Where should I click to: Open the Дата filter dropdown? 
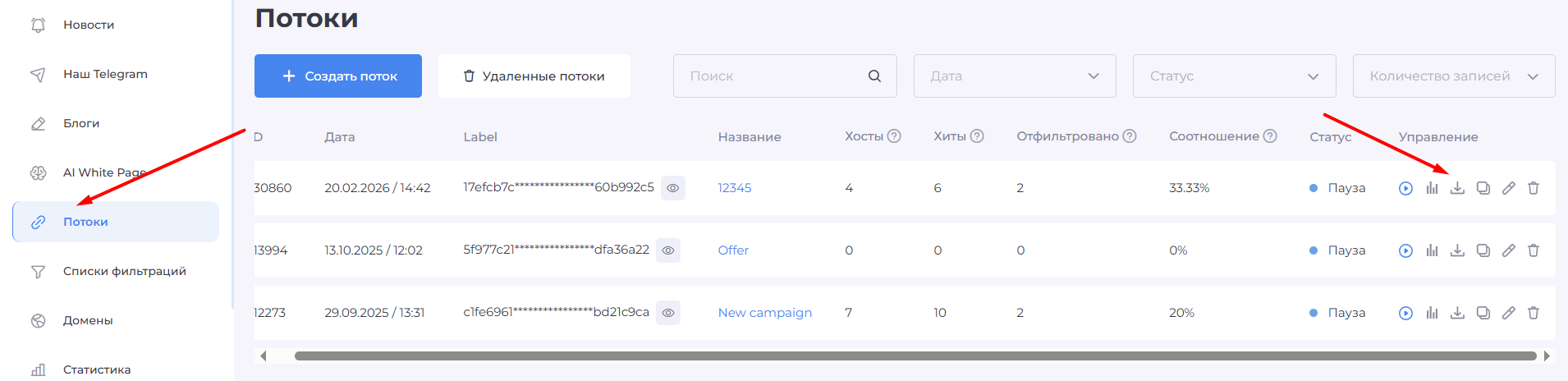tap(1015, 76)
